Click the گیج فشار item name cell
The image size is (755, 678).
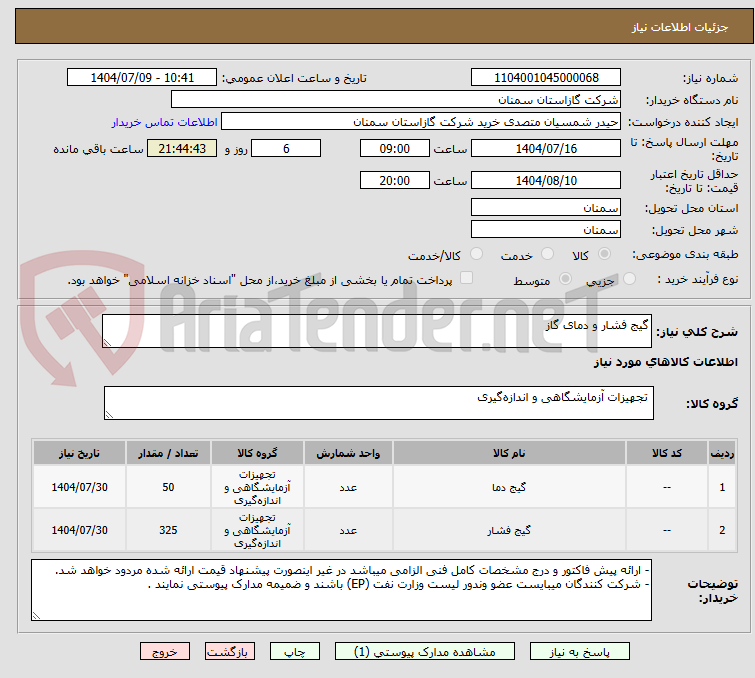click(509, 530)
